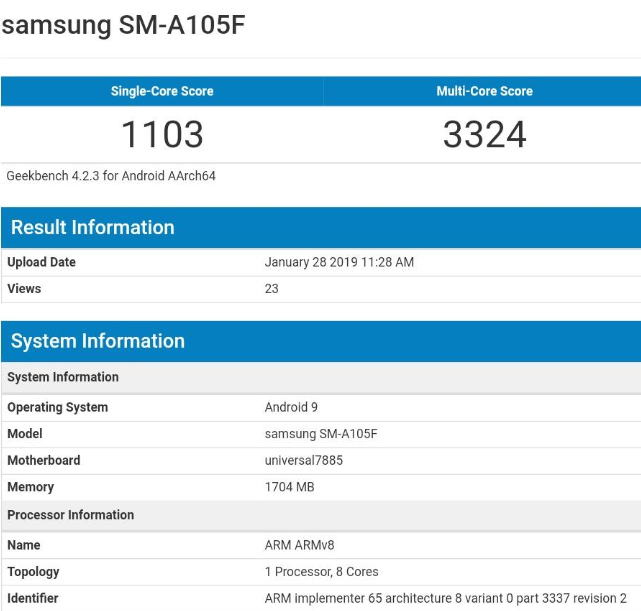Click the Processor Information subheader row

tap(321, 515)
